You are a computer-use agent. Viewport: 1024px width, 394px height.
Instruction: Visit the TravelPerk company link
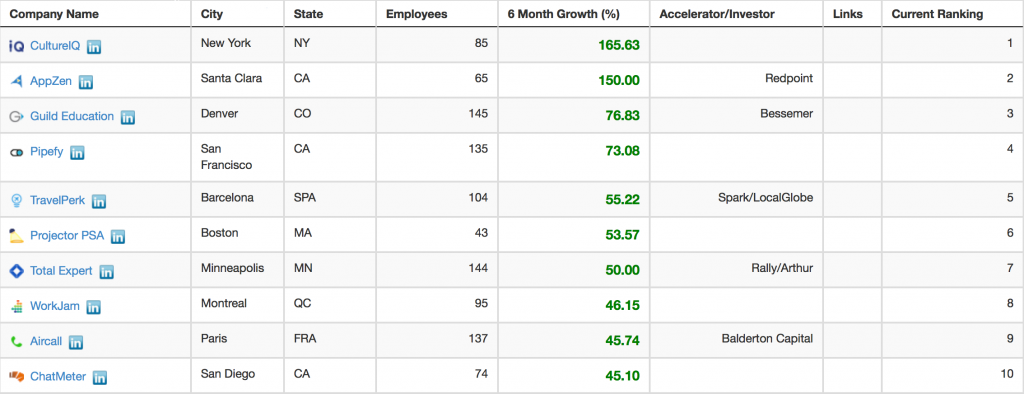[57, 201]
